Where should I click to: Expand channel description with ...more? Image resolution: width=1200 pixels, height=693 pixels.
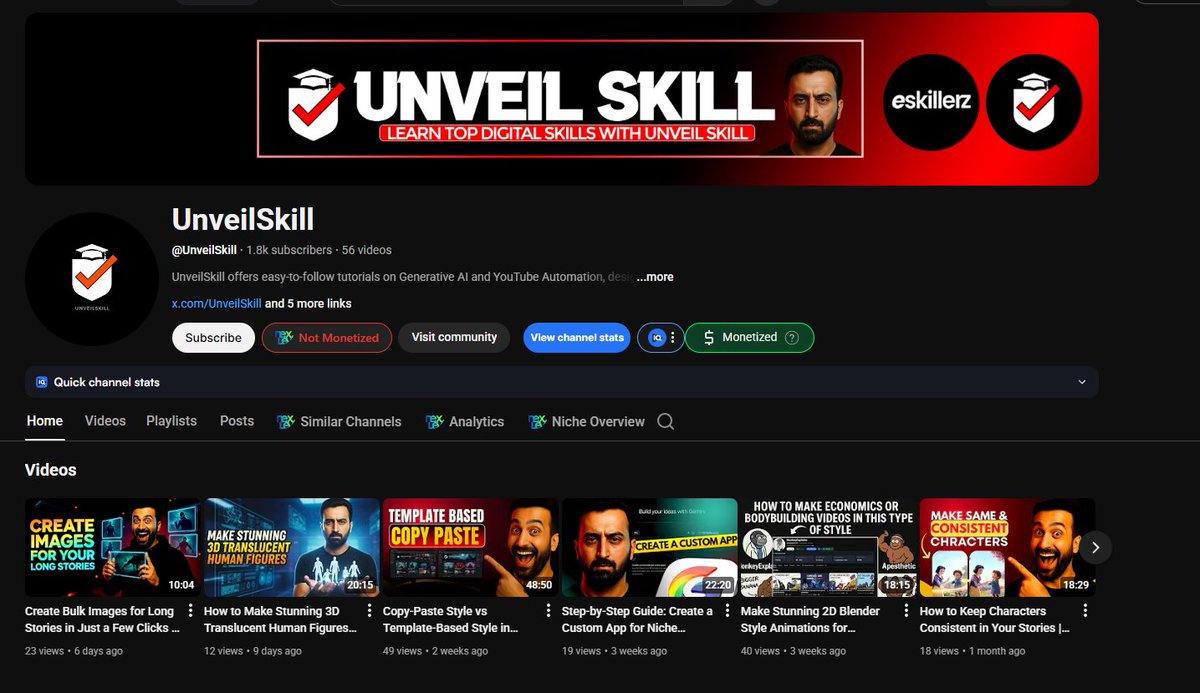655,277
